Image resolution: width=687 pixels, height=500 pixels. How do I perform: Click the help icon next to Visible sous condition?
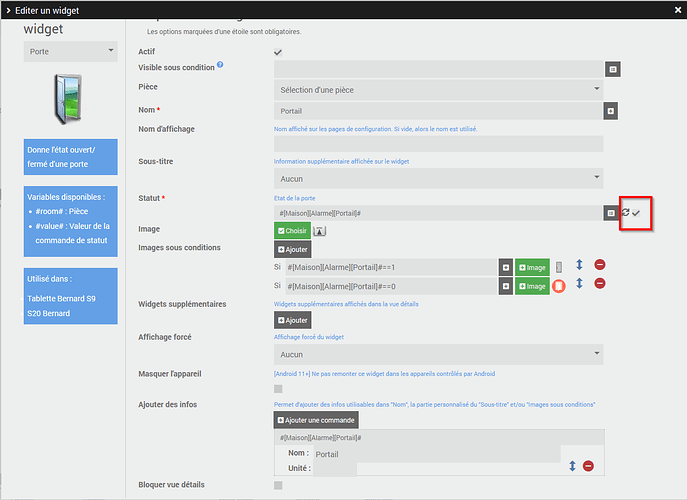coord(220,66)
